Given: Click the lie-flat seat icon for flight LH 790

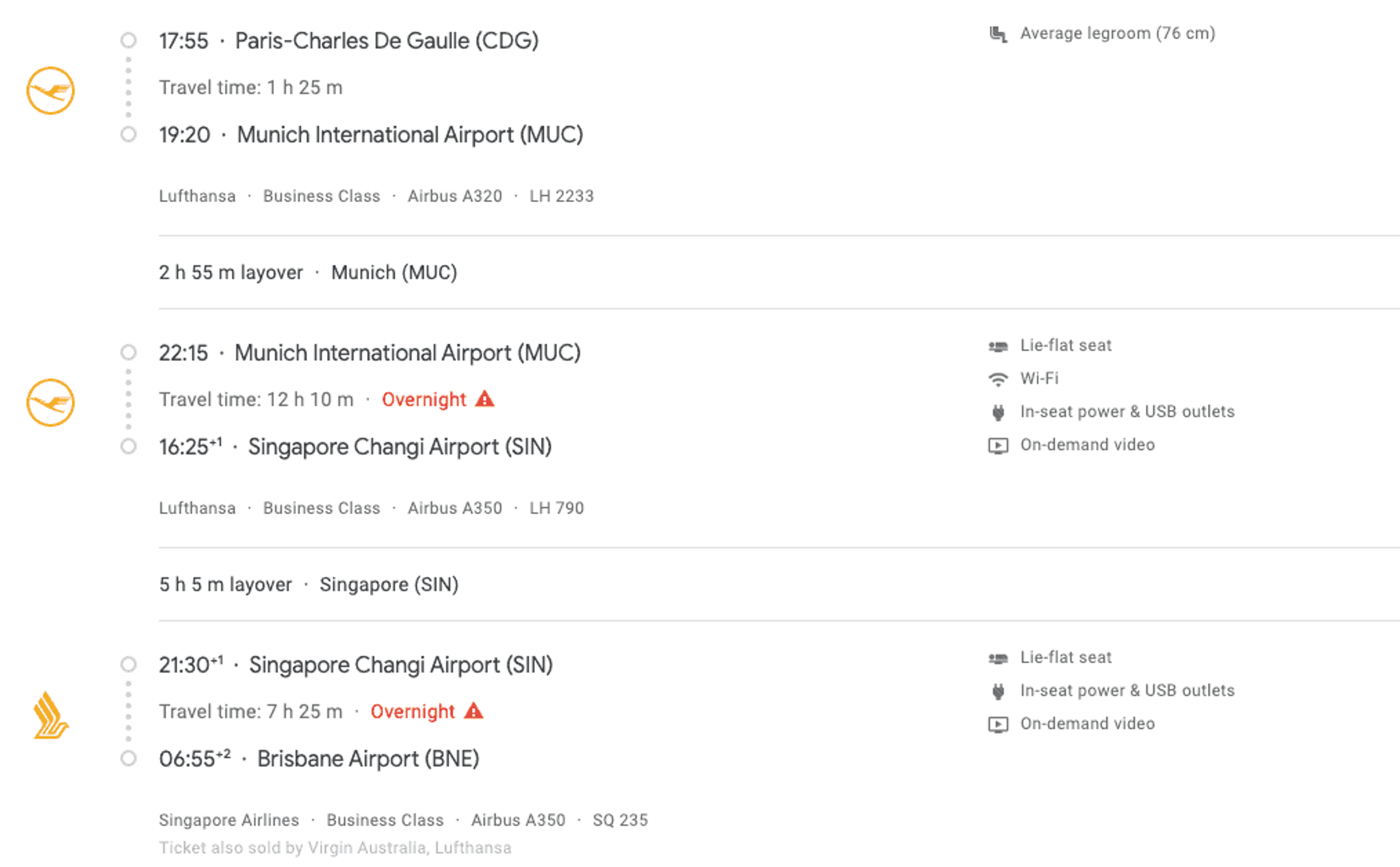Looking at the screenshot, I should 997,346.
